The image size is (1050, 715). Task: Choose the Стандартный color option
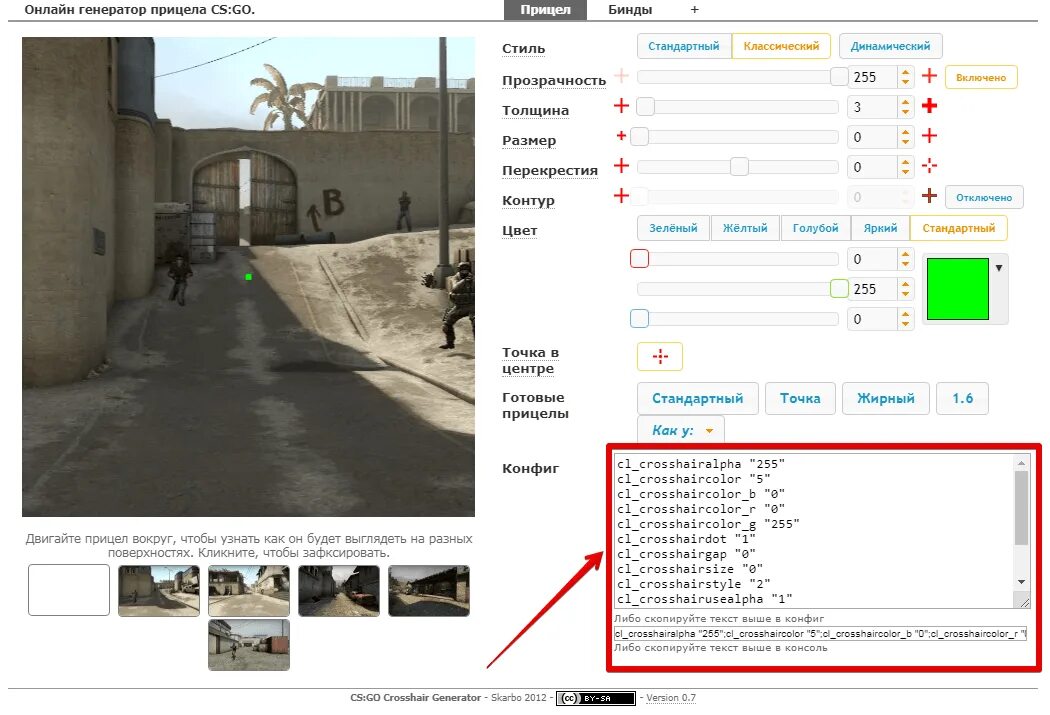click(958, 228)
